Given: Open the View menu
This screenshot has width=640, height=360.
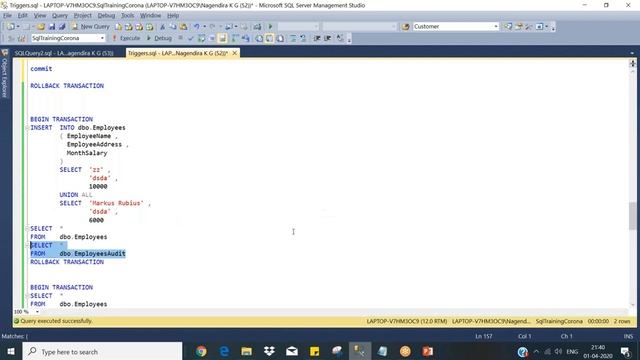Looking at the screenshot, I should click(x=40, y=16).
